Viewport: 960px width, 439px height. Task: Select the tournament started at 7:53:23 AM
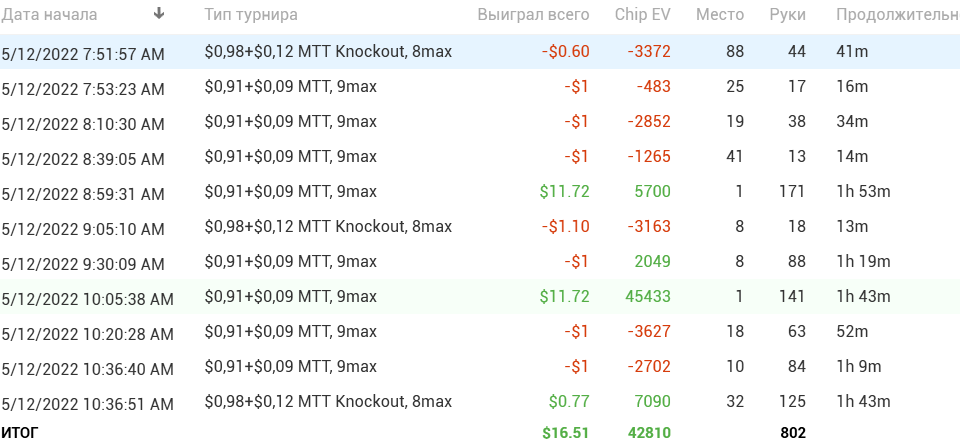point(480,87)
